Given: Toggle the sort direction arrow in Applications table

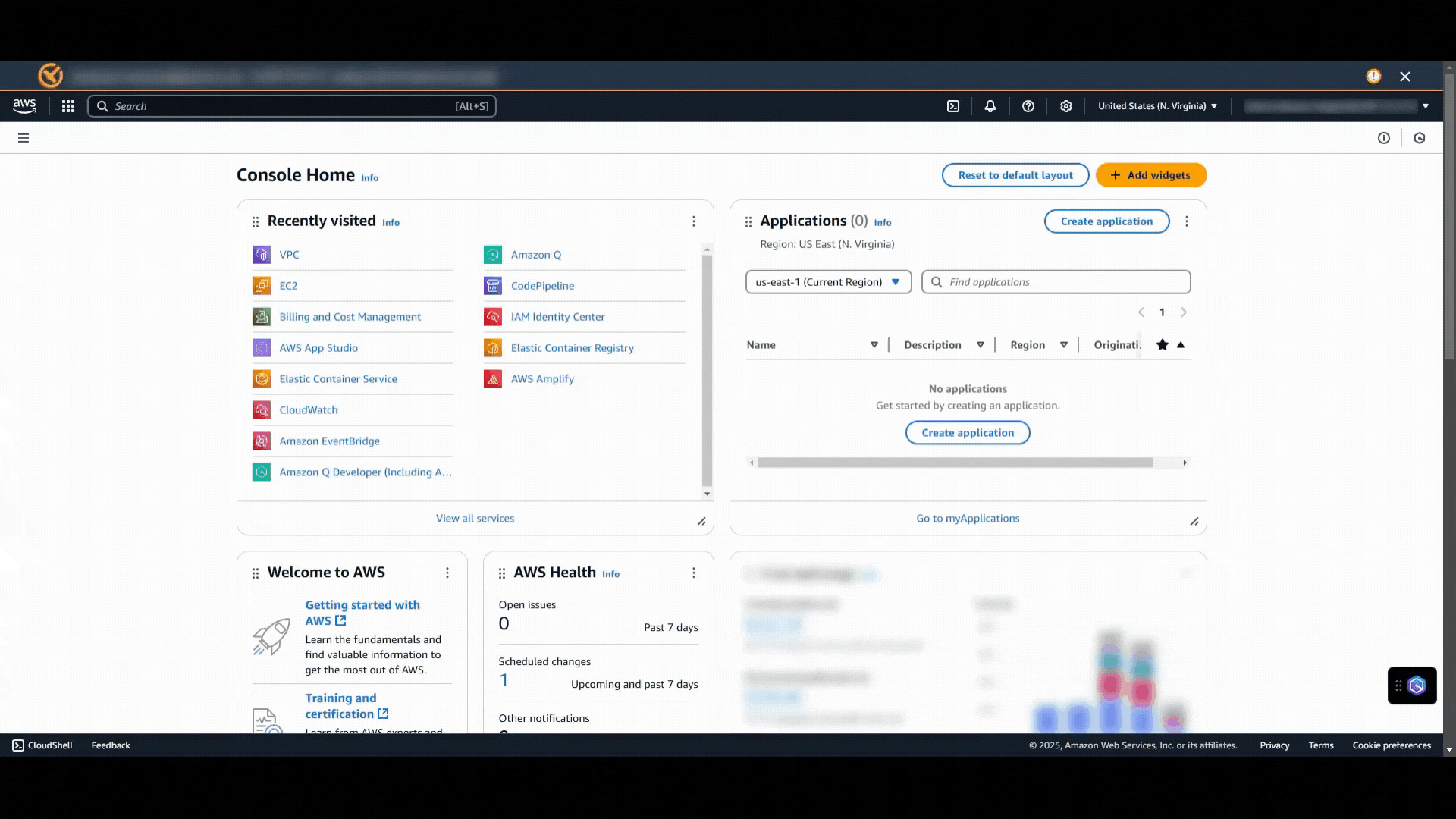Looking at the screenshot, I should click(x=1181, y=344).
